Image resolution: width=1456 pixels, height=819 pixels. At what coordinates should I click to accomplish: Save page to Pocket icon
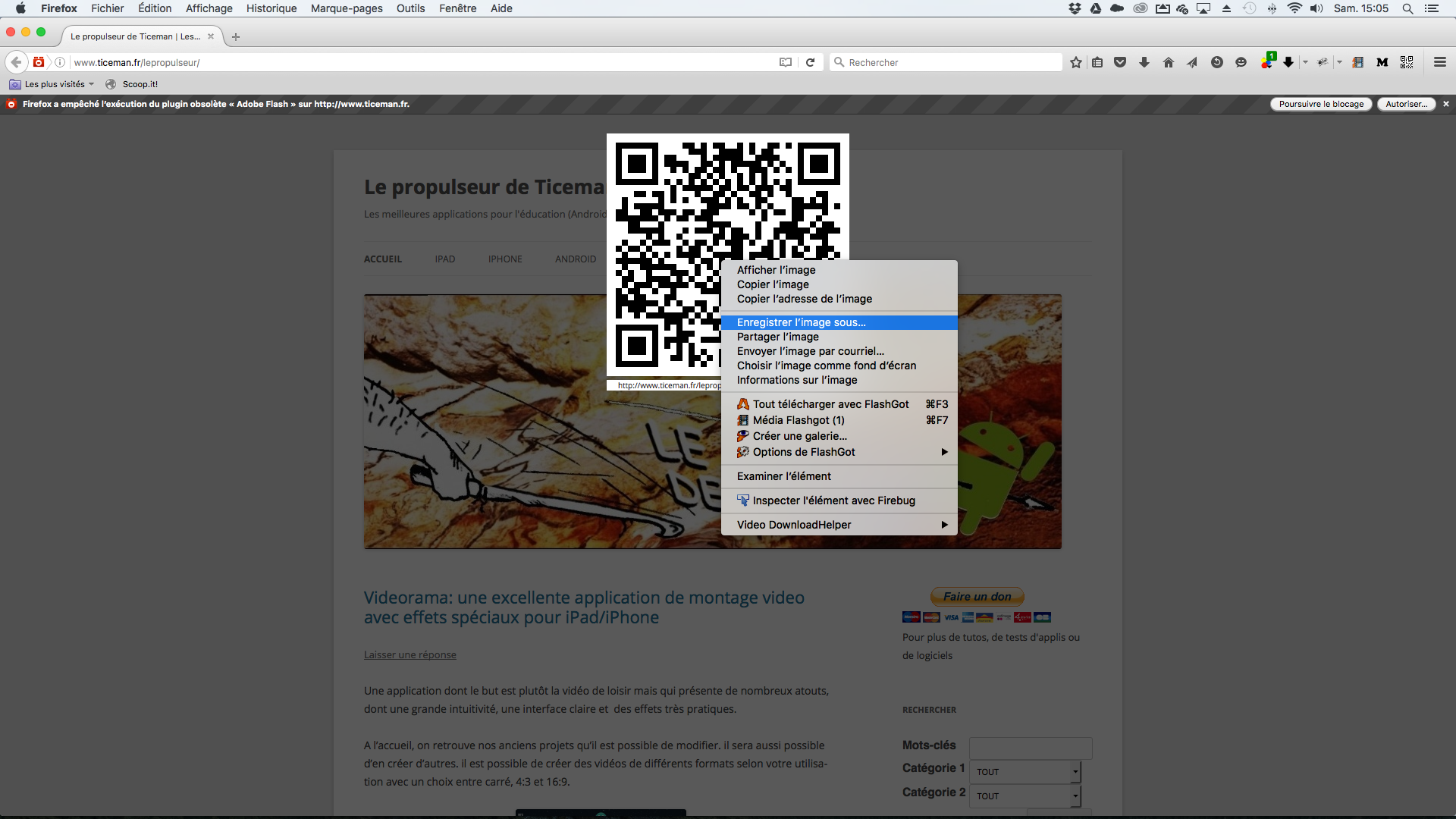point(1120,62)
